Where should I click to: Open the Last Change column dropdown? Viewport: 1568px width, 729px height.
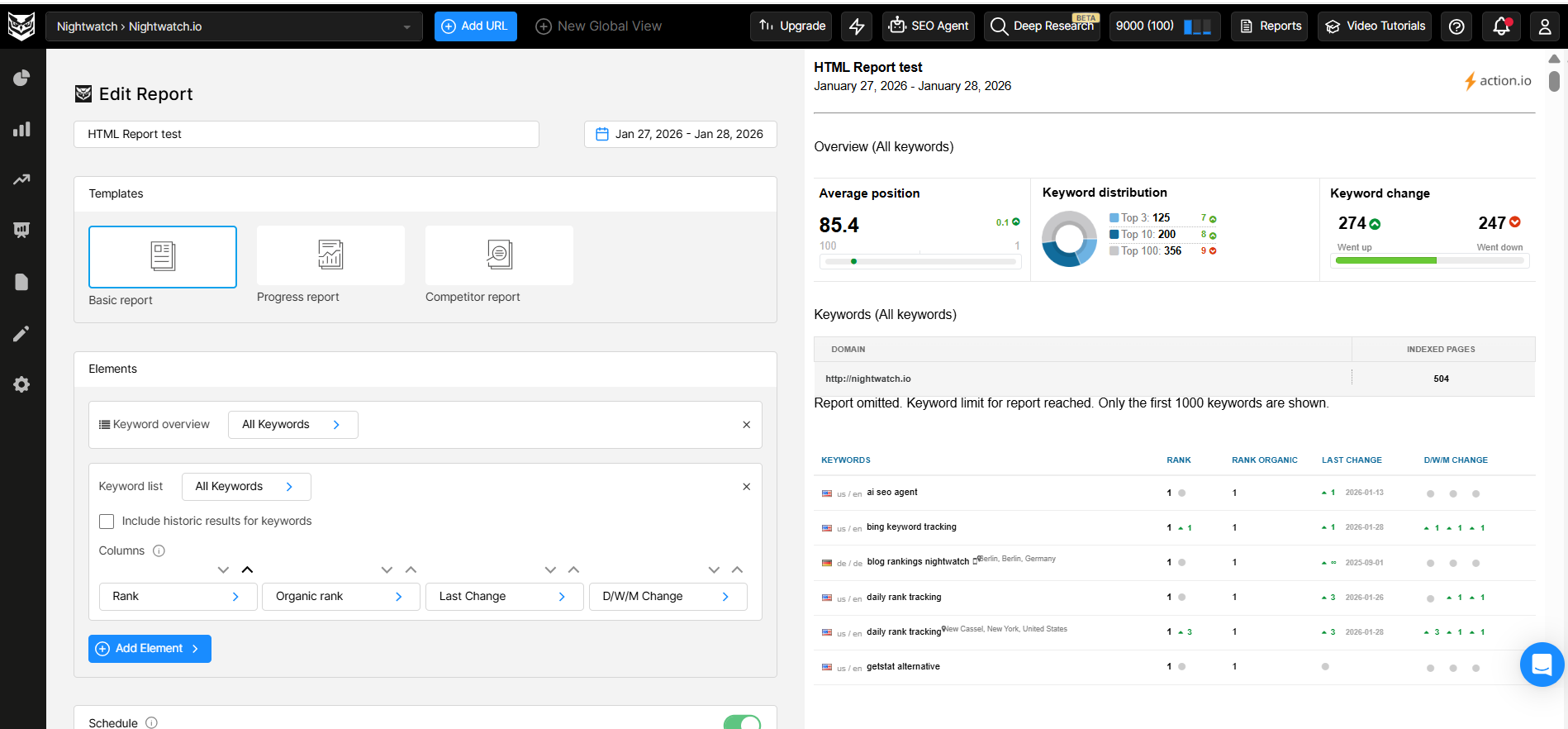(505, 597)
